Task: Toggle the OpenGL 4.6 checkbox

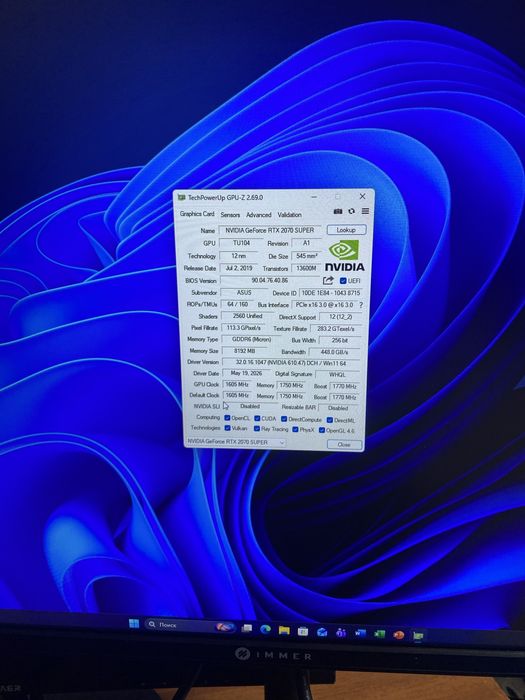Action: (322, 430)
